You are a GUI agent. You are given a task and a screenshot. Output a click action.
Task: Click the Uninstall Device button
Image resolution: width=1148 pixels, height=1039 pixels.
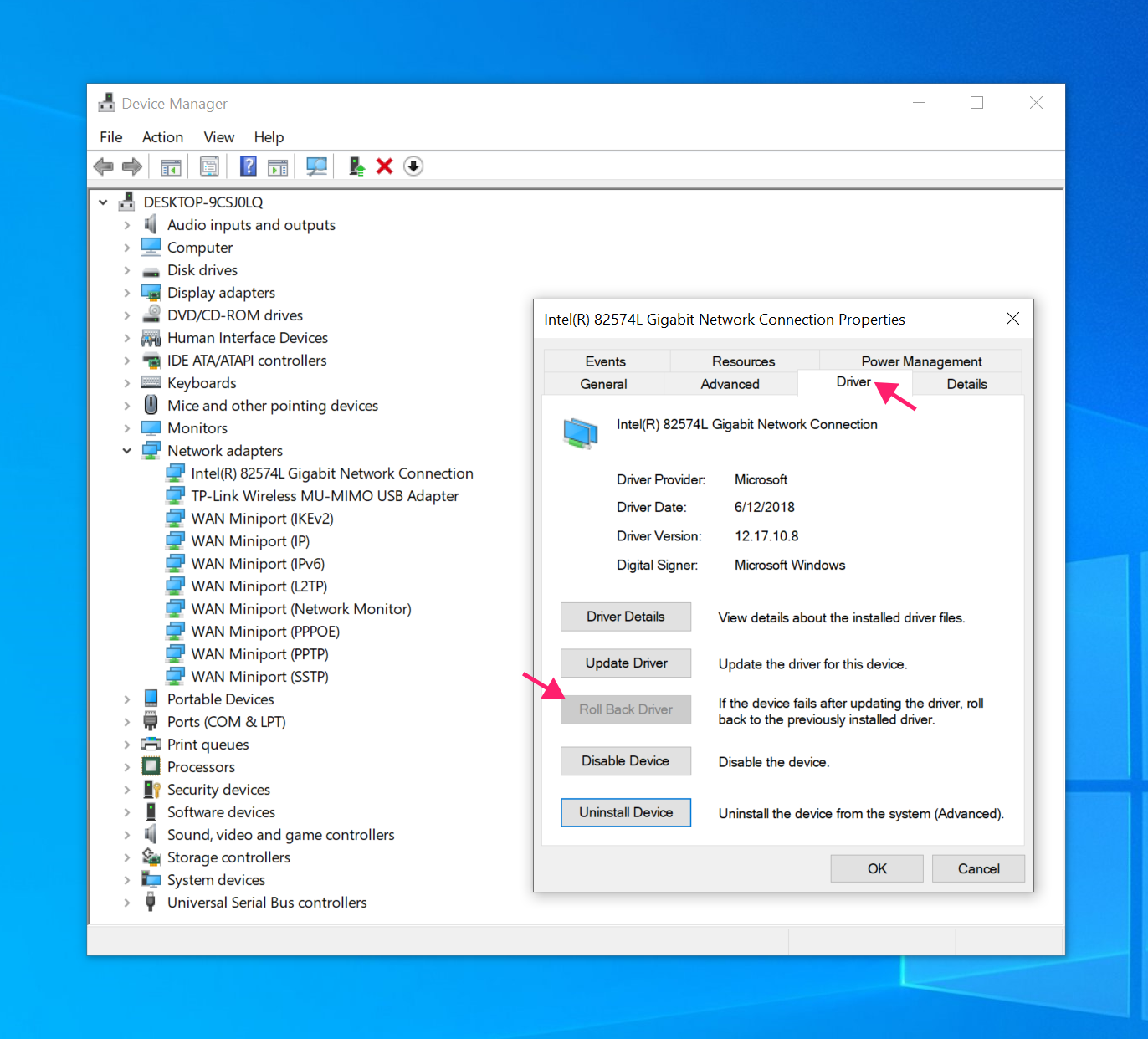[x=626, y=812]
